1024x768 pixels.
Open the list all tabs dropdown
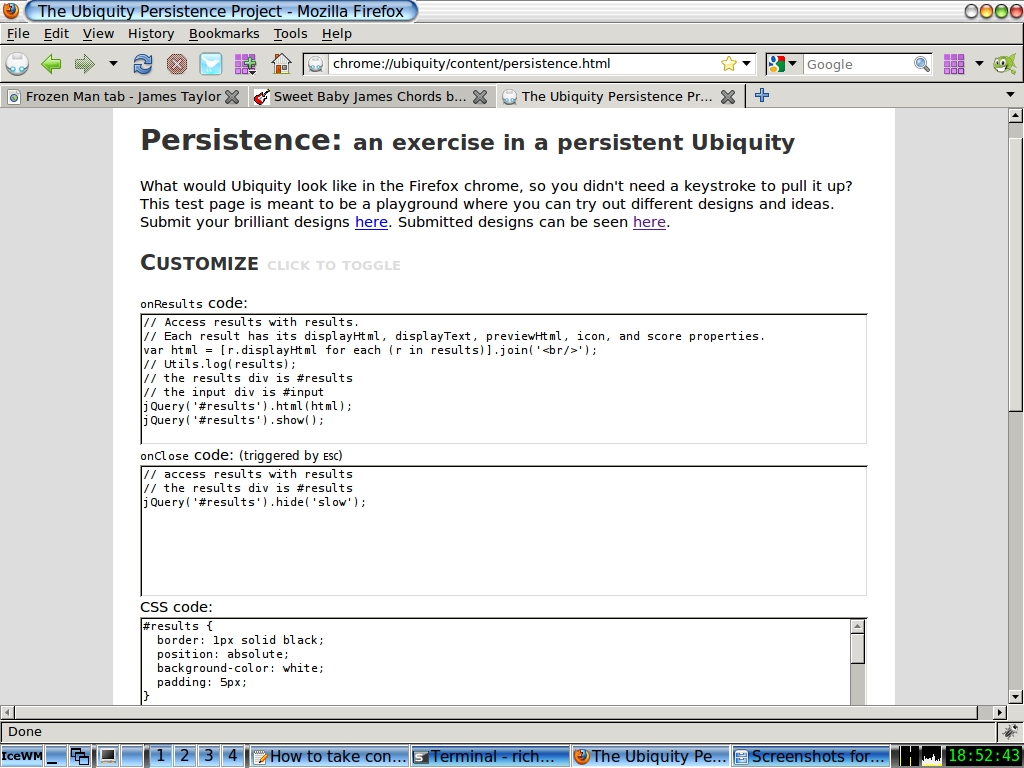click(x=1010, y=95)
